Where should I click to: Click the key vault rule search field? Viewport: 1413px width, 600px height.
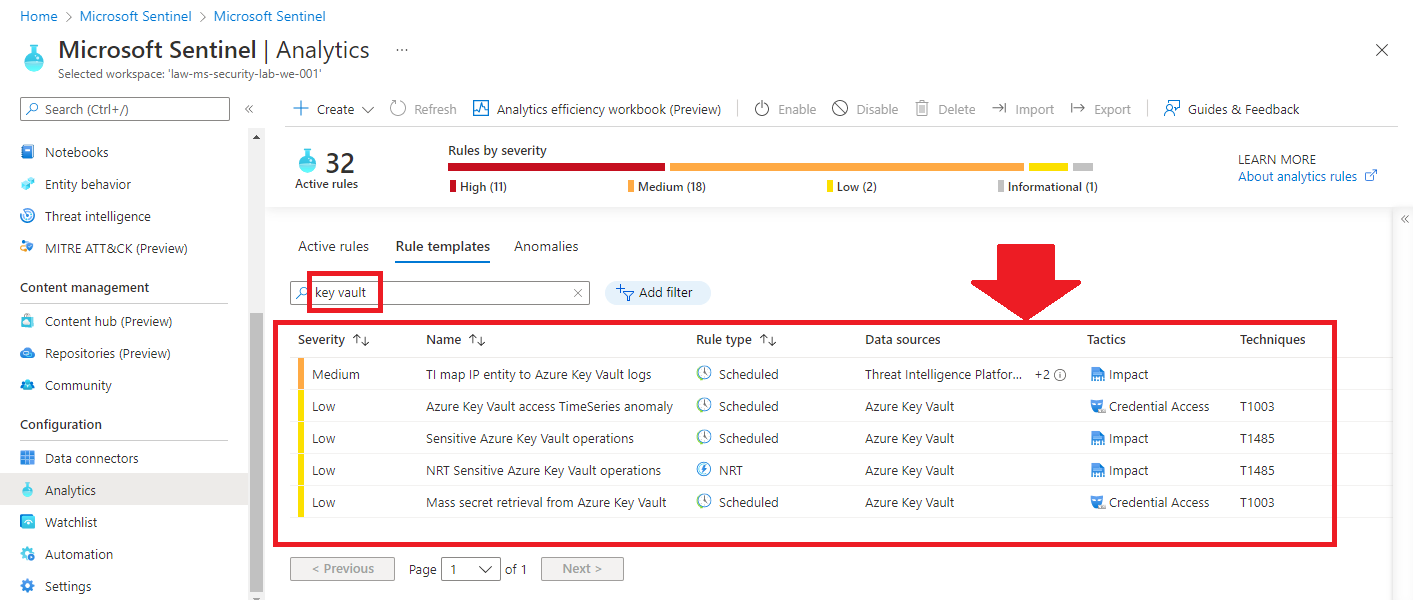coord(439,293)
